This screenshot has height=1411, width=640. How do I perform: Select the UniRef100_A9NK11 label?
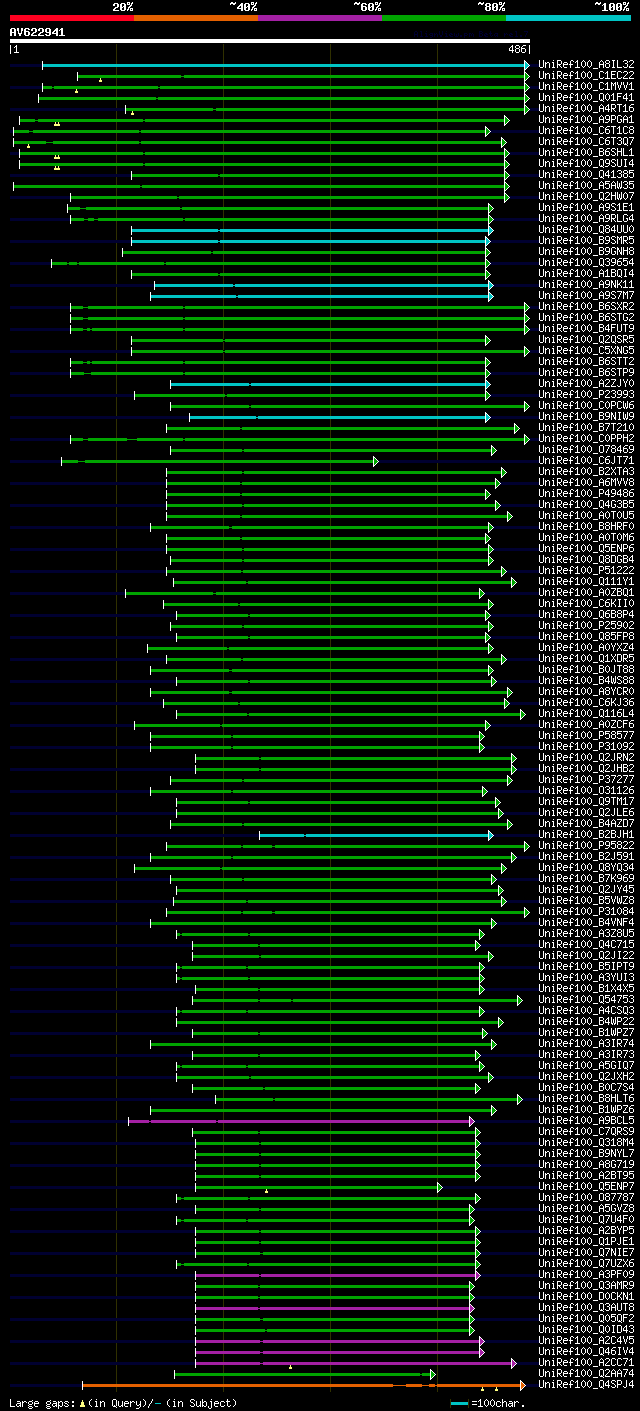pyautogui.click(x=586, y=285)
